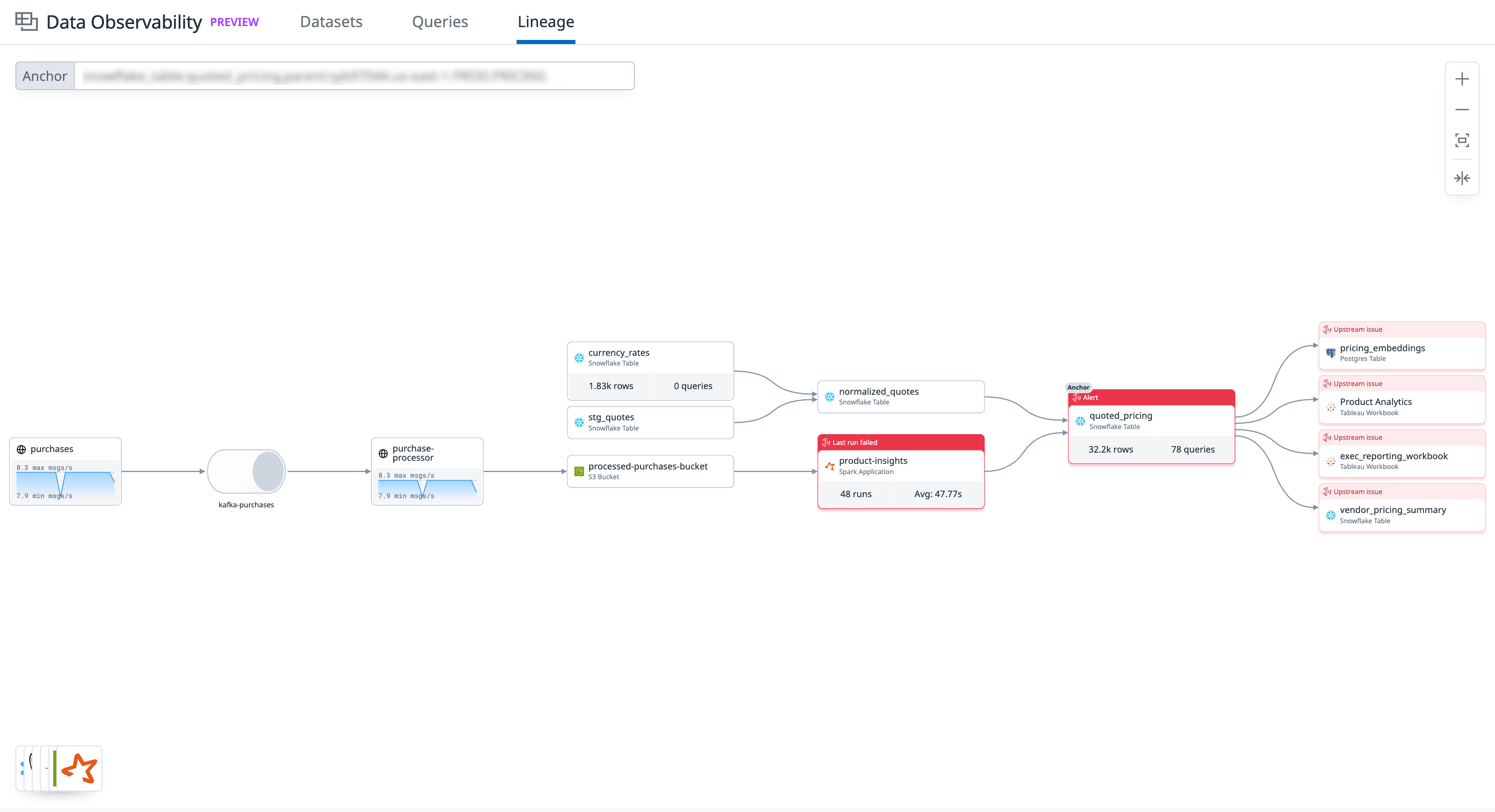This screenshot has height=812, width=1495.
Task: Click the collapse/center graph icon
Action: click(1461, 178)
